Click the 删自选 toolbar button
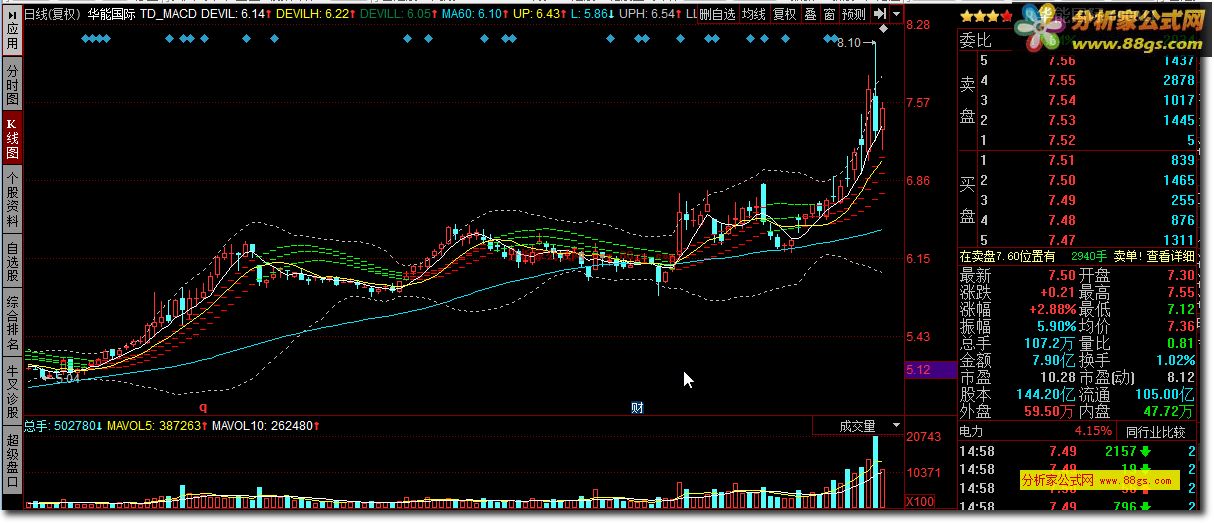Screen dimensions: 1214x523 pyautogui.click(x=717, y=15)
